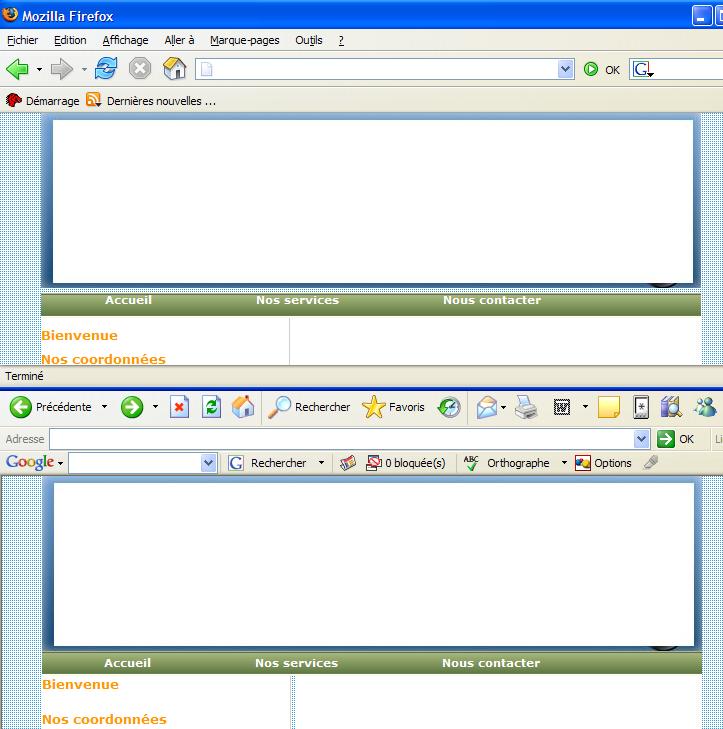Click Accueil link in Firefox page

pyautogui.click(x=128, y=300)
